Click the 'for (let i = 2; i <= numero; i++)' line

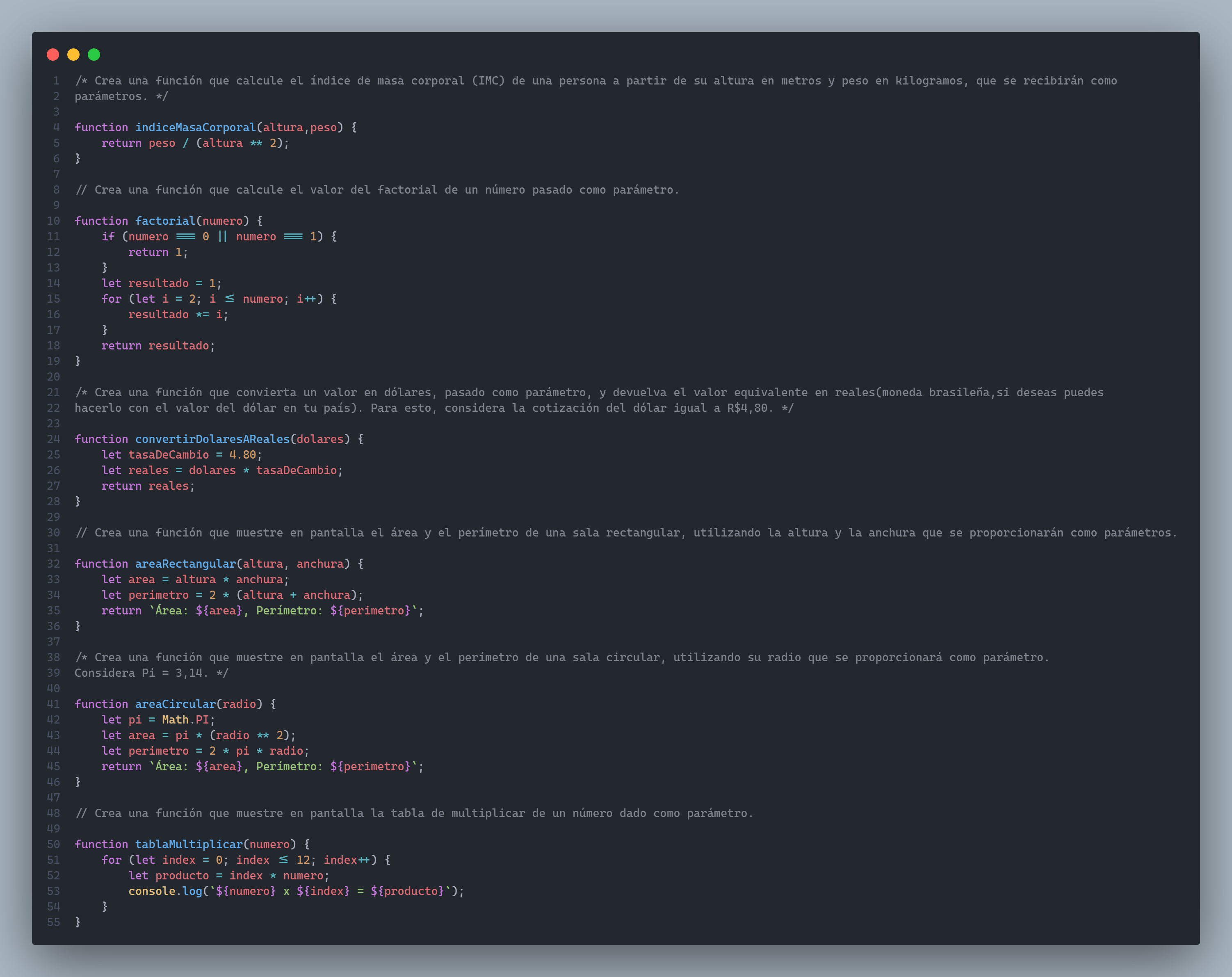(x=219, y=299)
